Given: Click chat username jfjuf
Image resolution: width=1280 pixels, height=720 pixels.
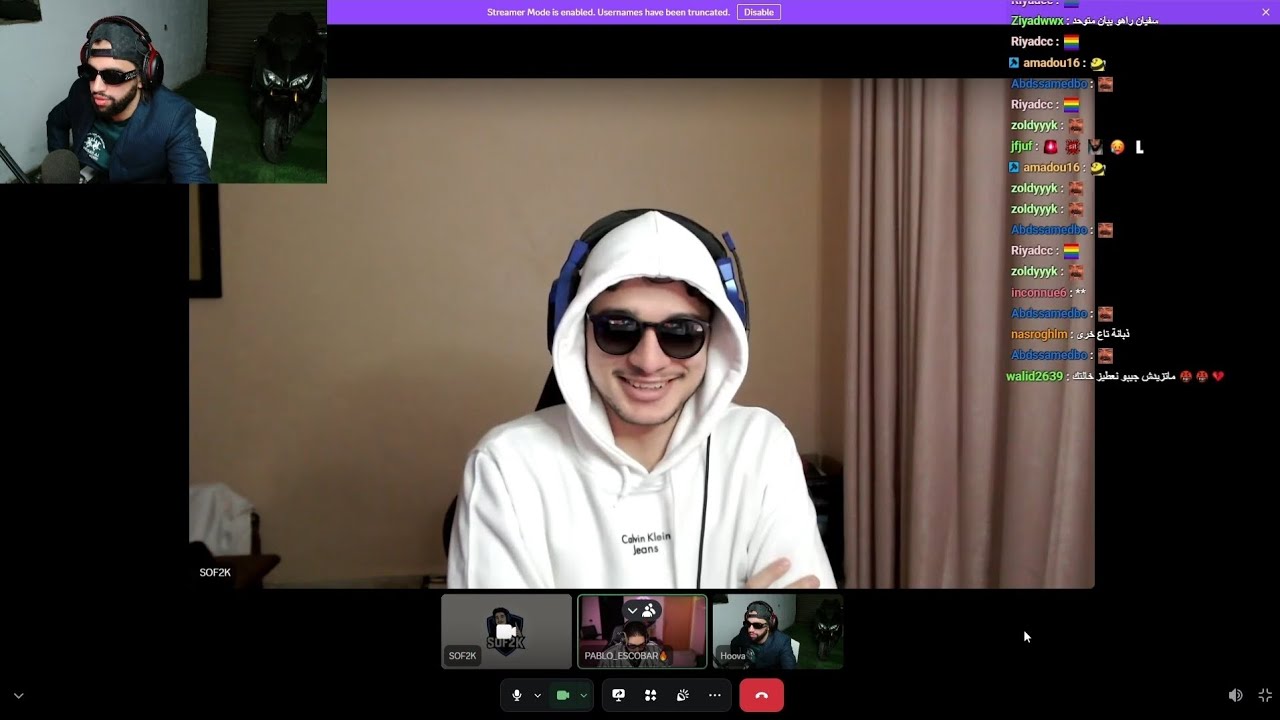Looking at the screenshot, I should (1022, 147).
